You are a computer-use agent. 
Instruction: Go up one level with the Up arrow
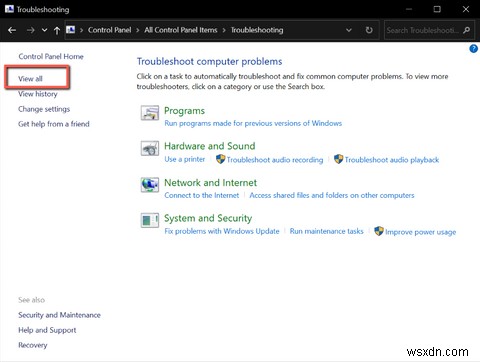tap(57, 30)
